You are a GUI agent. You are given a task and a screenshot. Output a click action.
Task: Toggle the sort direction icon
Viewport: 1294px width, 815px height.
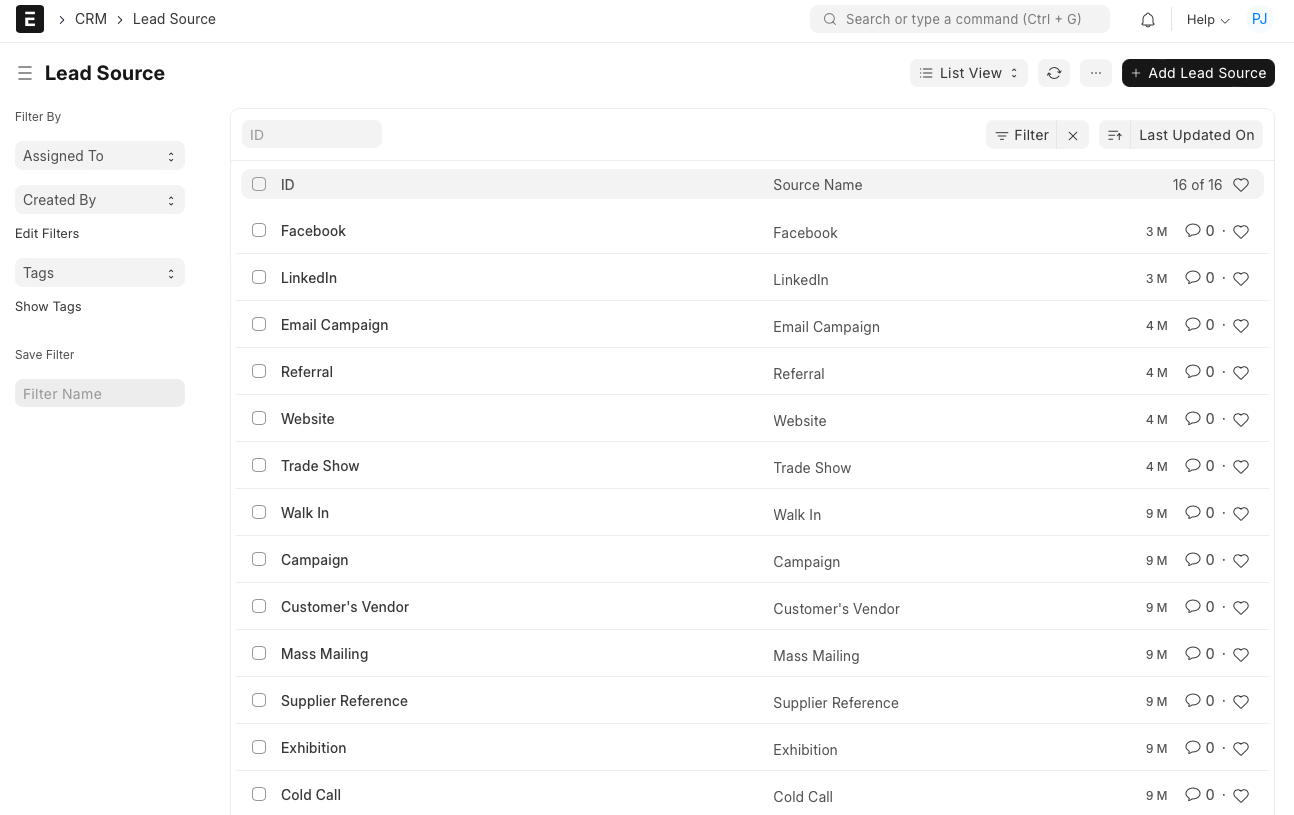[1114, 134]
